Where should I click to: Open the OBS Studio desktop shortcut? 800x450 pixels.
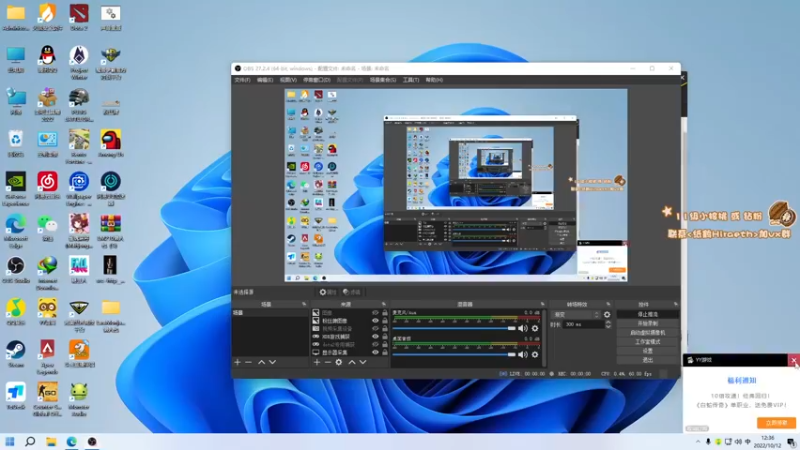coord(16,269)
